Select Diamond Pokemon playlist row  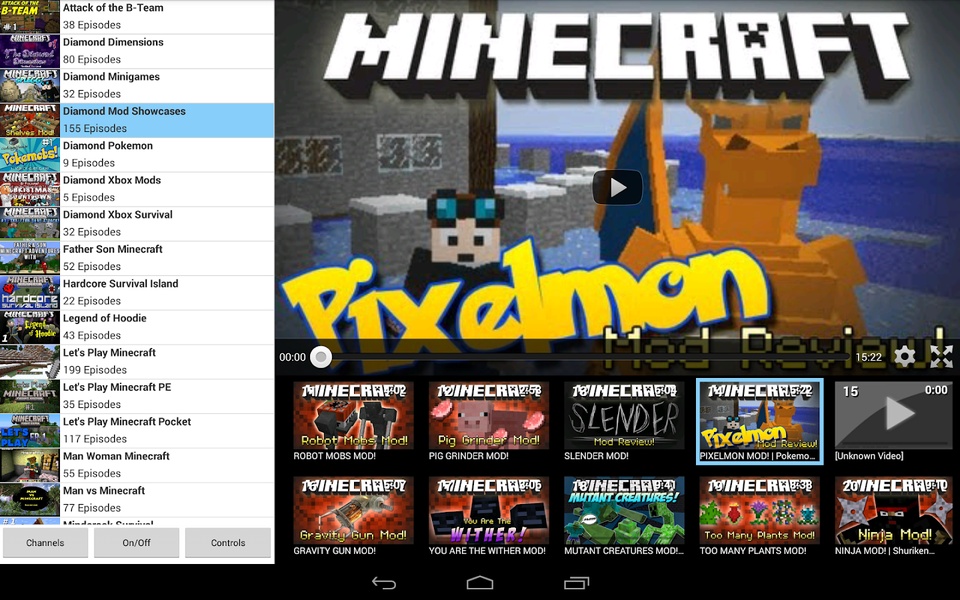click(137, 154)
